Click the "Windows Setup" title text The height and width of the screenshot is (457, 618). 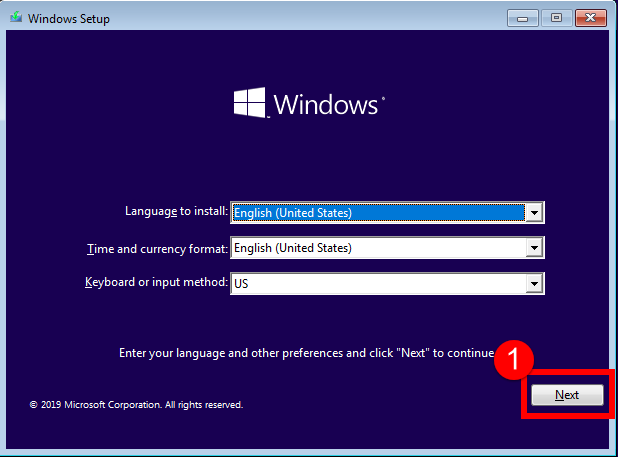click(69, 19)
